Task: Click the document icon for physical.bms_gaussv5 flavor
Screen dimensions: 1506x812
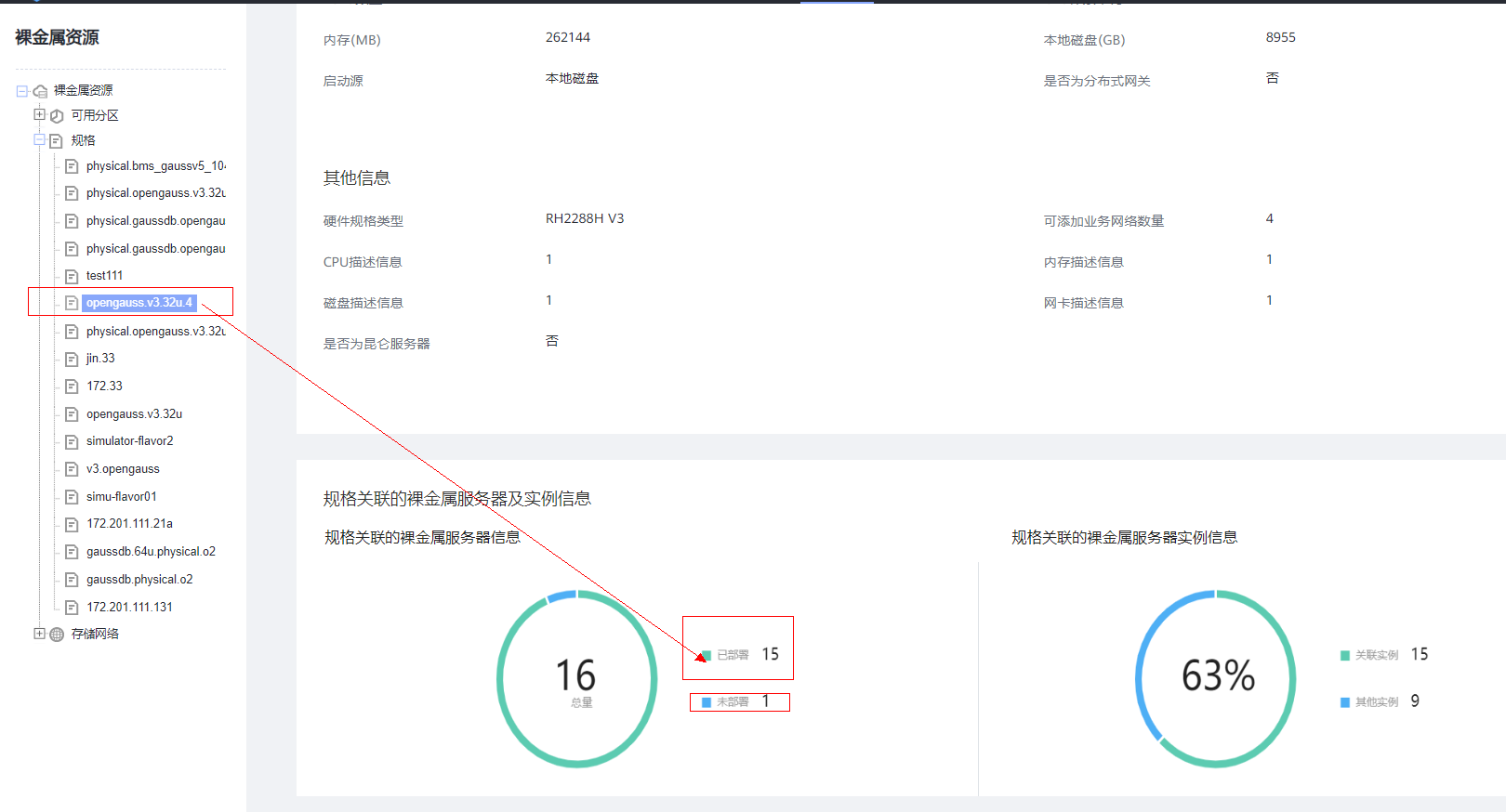Action: 72,166
